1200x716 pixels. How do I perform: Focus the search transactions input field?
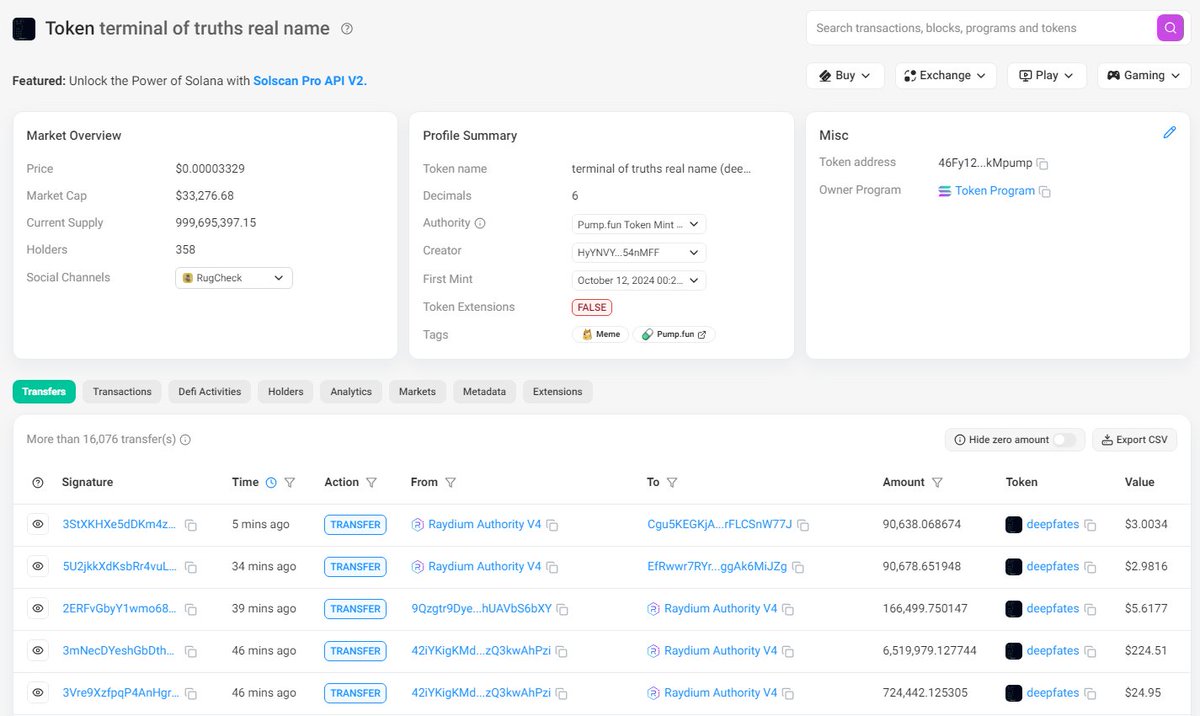tap(980, 28)
